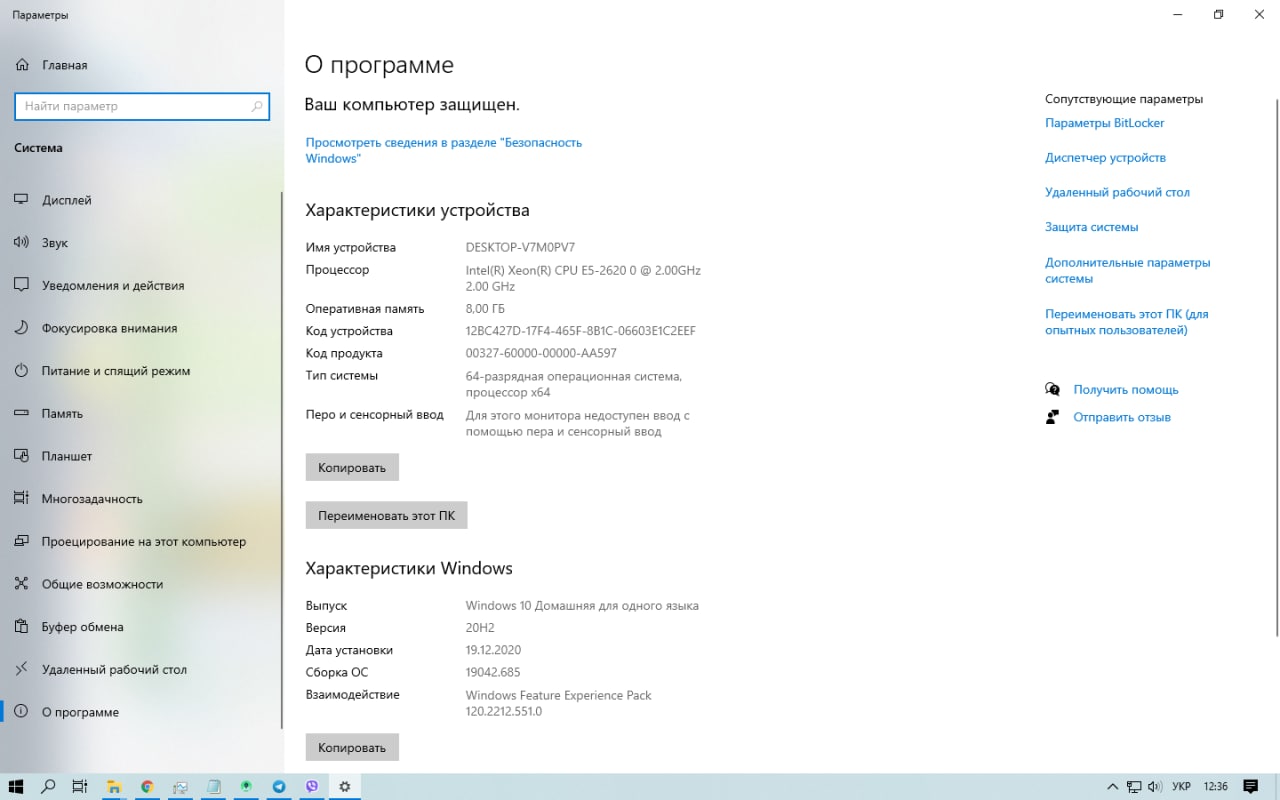Open the Защита системы link

[1091, 227]
